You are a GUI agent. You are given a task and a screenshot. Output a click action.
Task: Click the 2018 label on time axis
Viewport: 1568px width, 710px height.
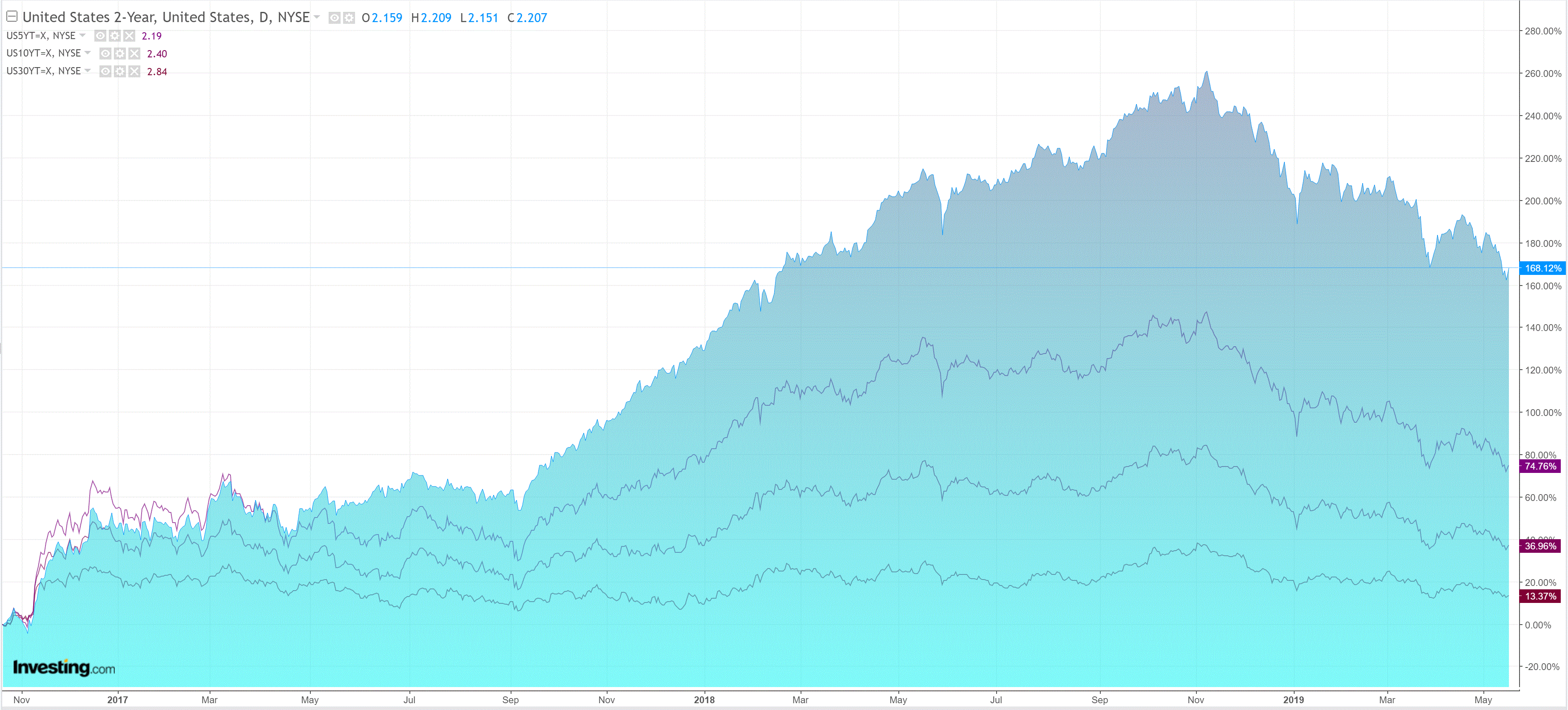(x=704, y=700)
